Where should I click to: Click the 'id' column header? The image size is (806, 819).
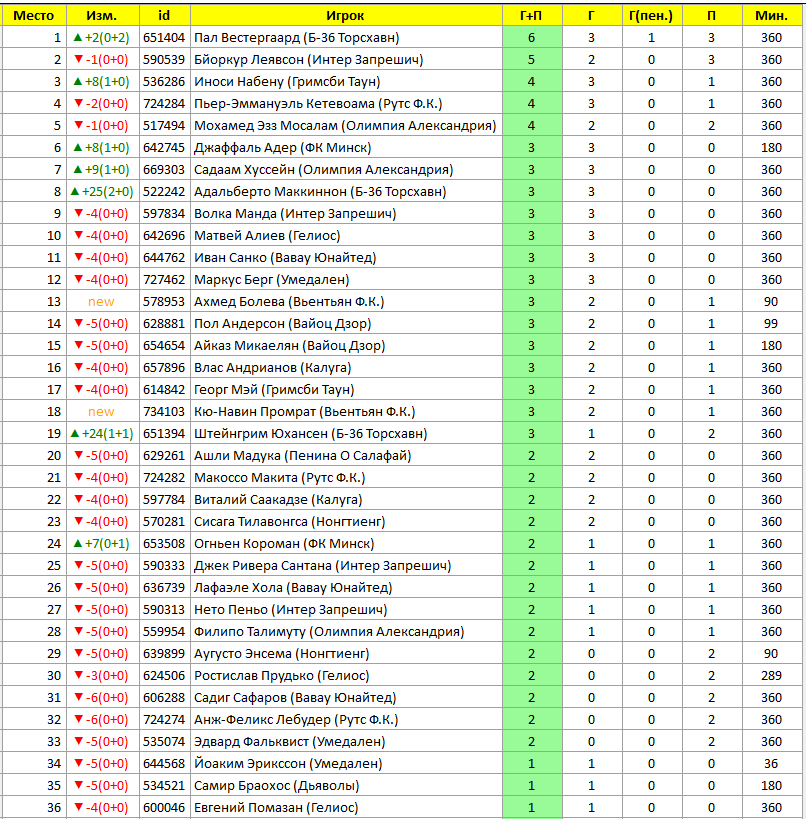(164, 16)
